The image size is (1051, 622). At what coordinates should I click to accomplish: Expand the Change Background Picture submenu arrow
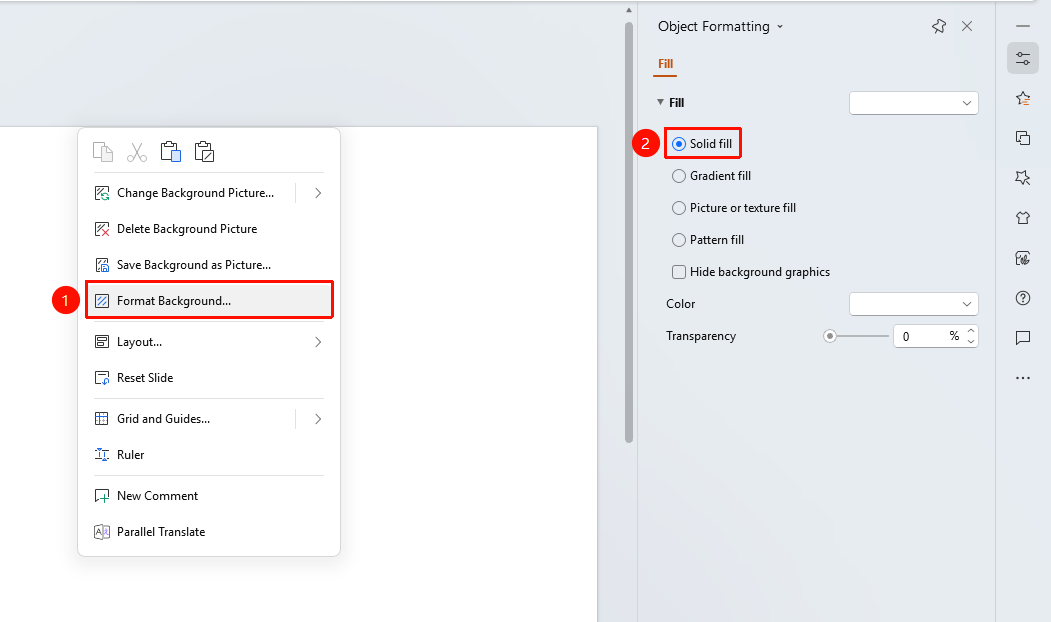click(x=318, y=193)
